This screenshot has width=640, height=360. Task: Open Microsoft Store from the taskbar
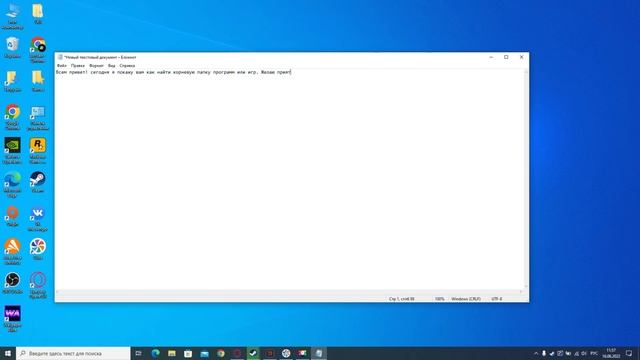point(188,353)
